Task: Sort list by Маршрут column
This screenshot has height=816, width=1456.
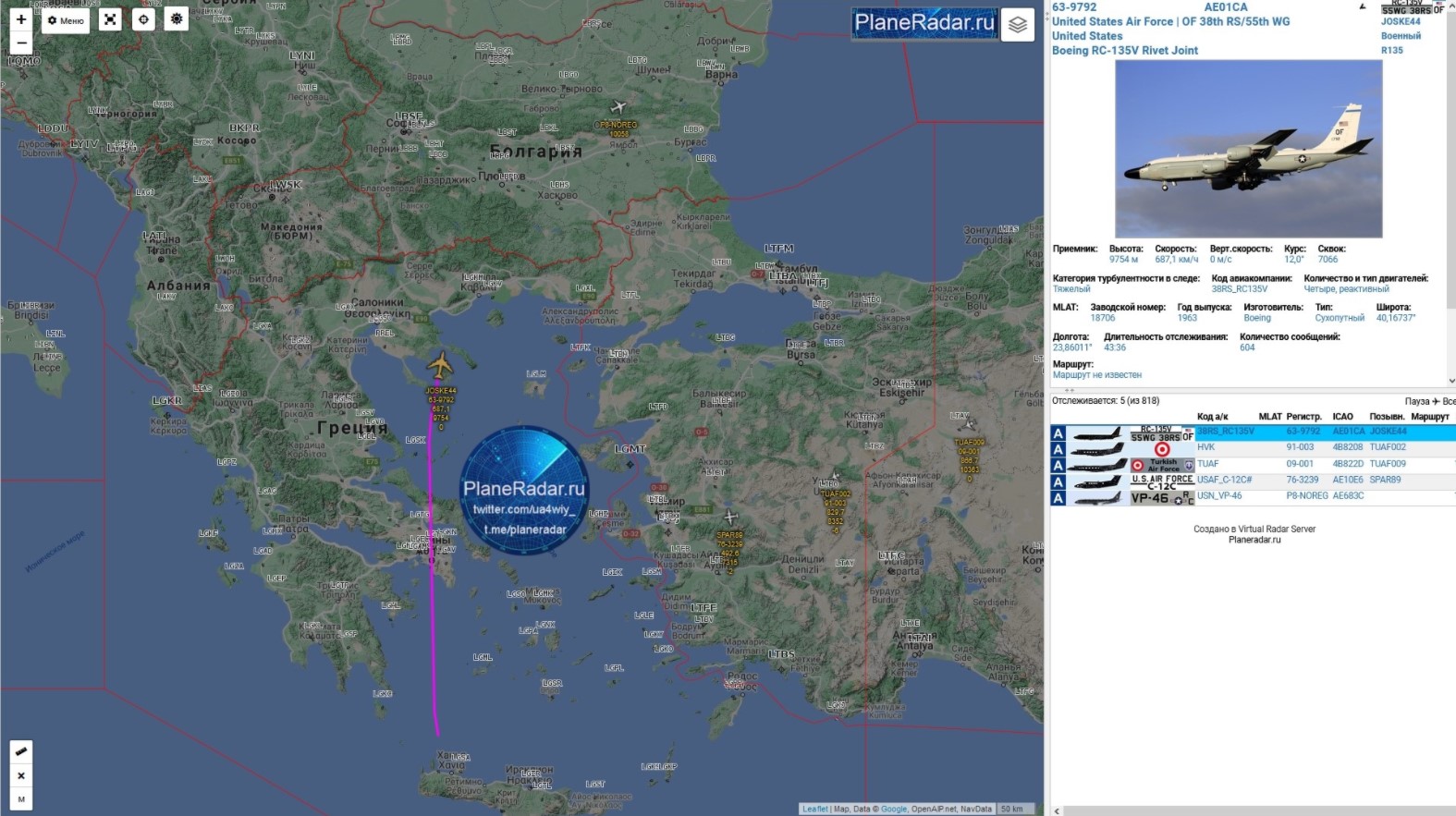Action: point(1430,417)
